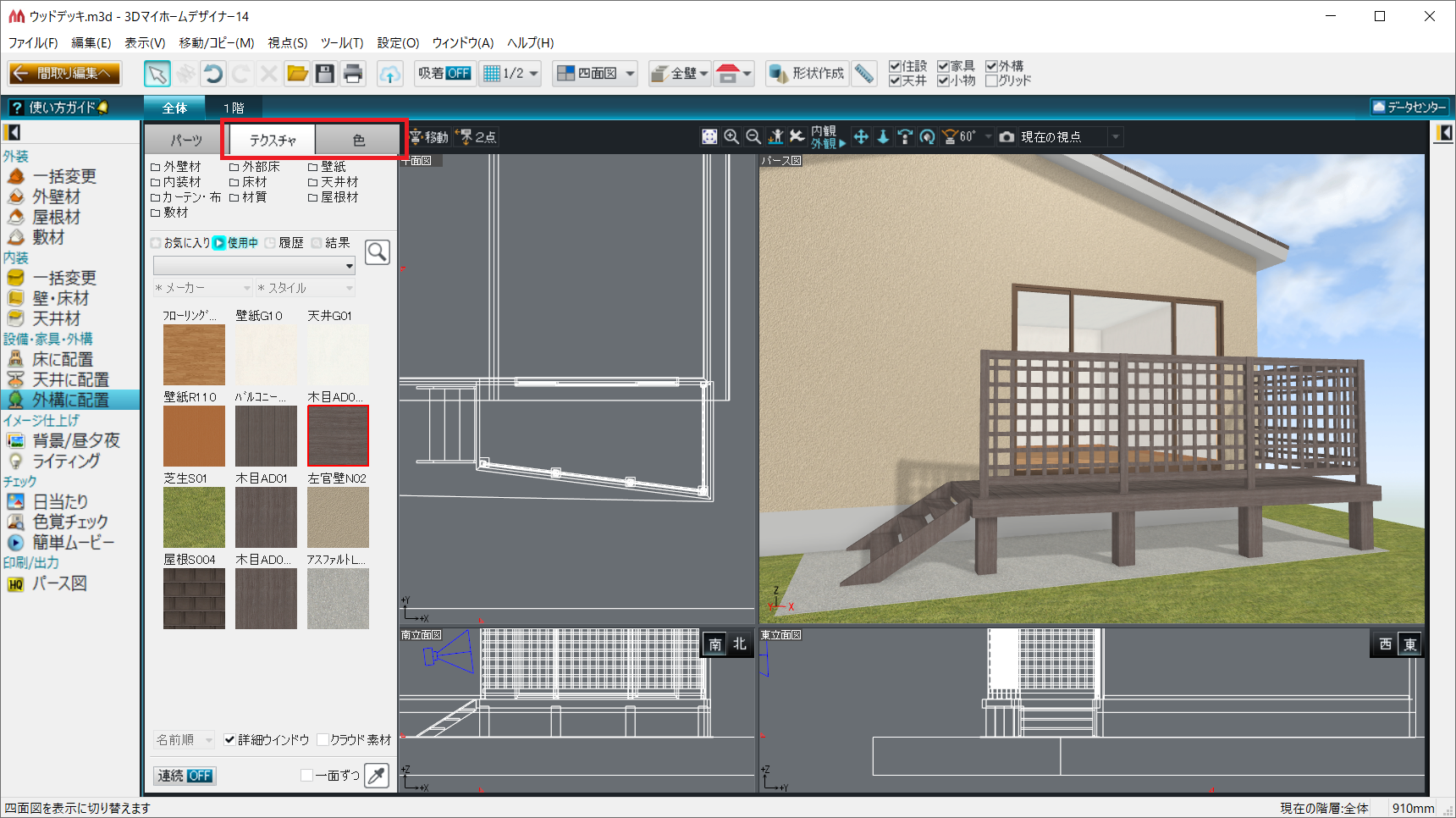
Task: Click the magnifier search button in texture panel
Action: [x=377, y=252]
